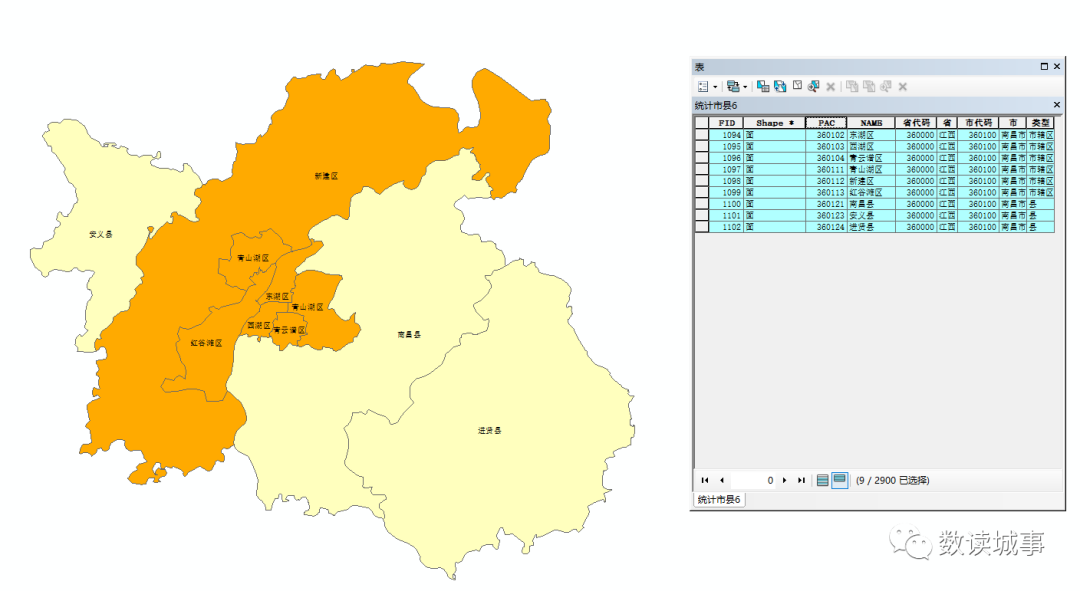Click the NAME cell 红谷滩区 in the table
The width and height of the screenshot is (1080, 591).
tap(871, 192)
